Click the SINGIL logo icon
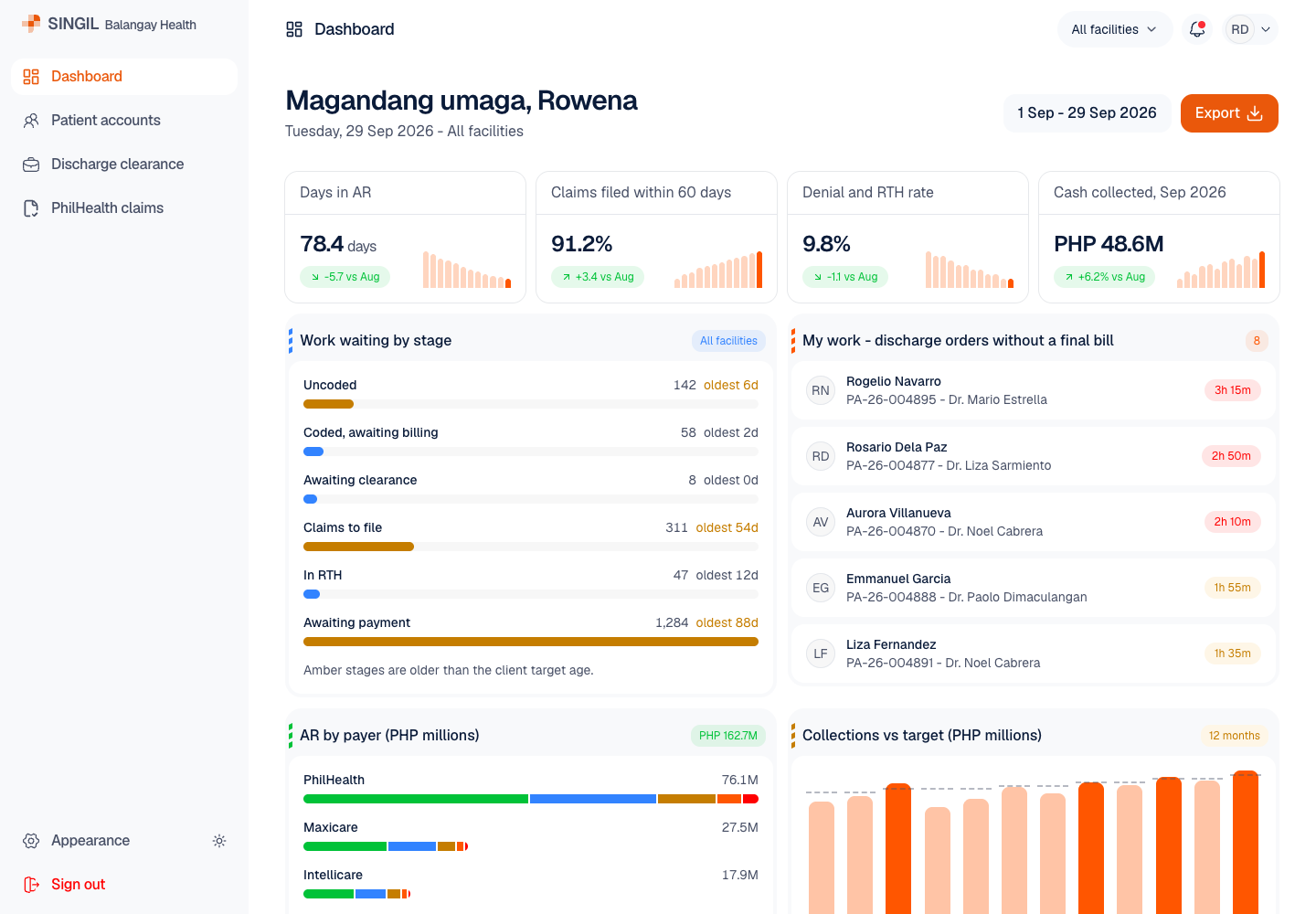The image size is (1316, 914). click(31, 24)
